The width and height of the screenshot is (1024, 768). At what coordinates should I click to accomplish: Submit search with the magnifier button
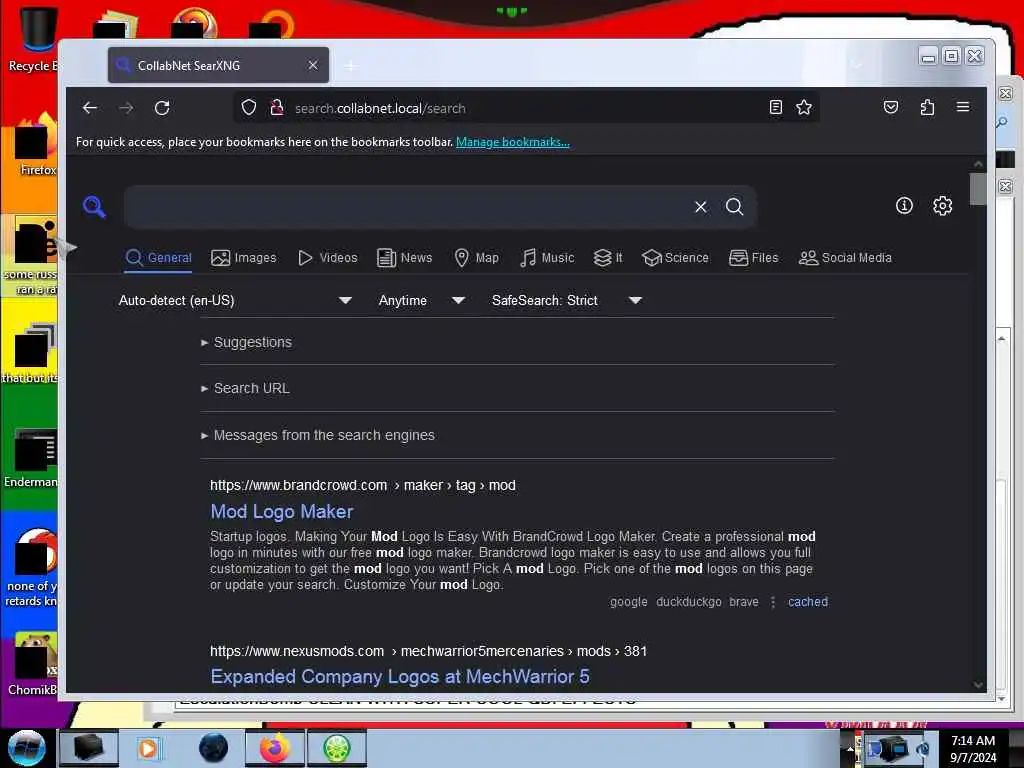pyautogui.click(x=735, y=207)
